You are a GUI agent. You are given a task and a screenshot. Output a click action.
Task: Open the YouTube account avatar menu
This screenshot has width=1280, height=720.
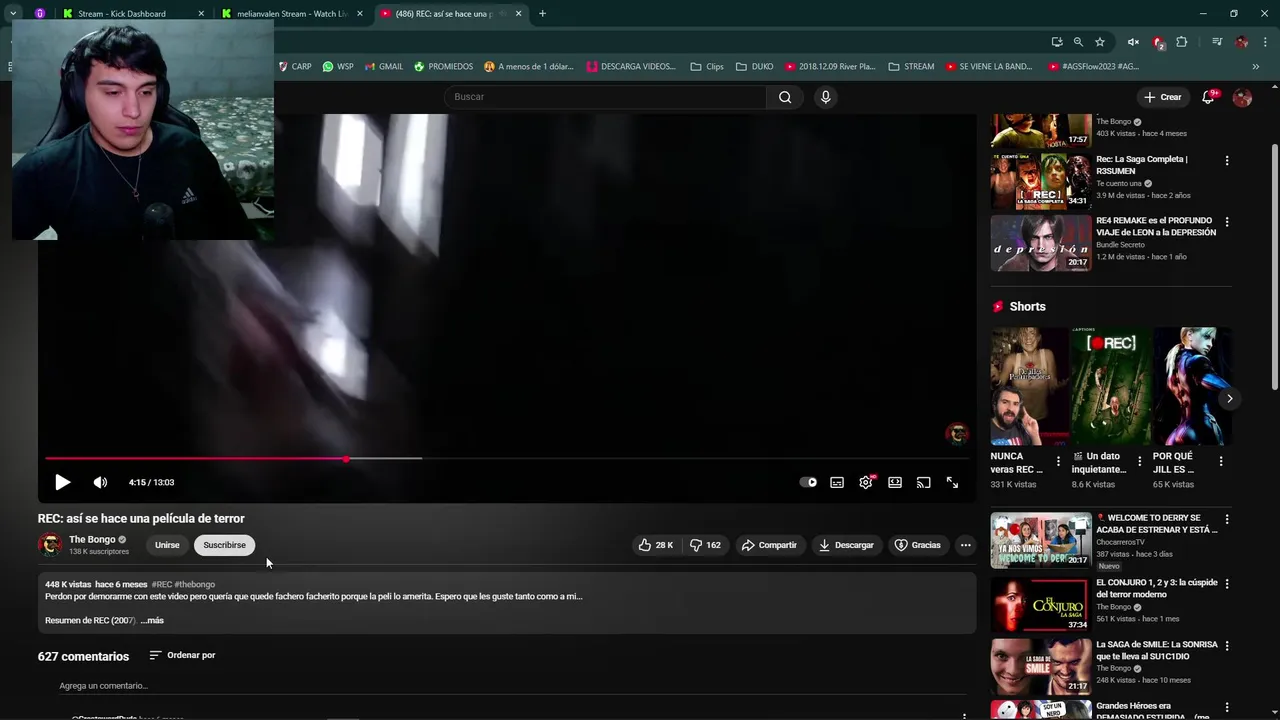pos(1242,97)
